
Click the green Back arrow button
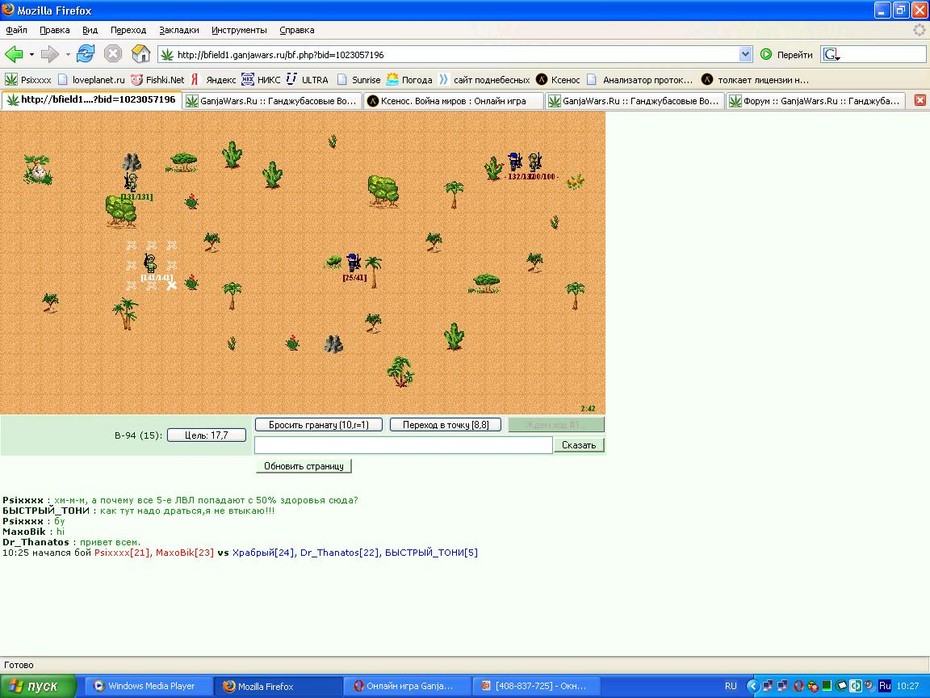[14, 55]
